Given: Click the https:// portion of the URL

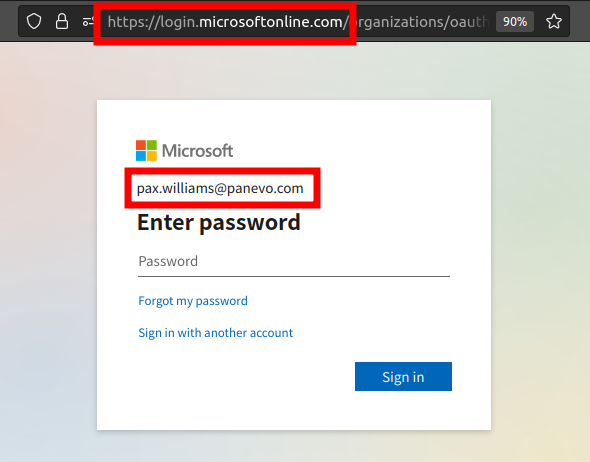Looking at the screenshot, I should (x=134, y=22).
